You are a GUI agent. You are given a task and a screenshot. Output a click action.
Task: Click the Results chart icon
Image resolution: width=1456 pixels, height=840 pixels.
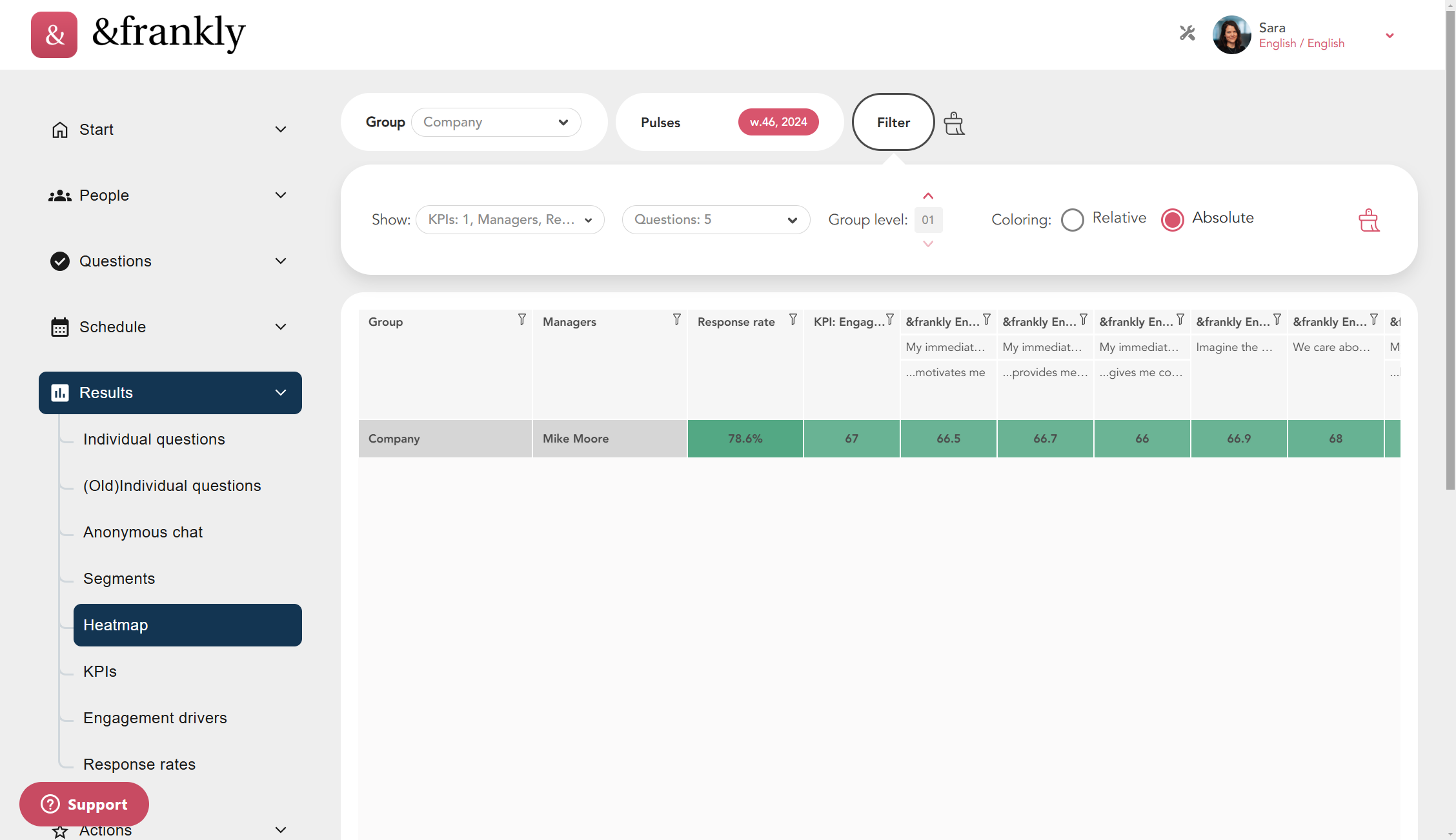(x=60, y=393)
